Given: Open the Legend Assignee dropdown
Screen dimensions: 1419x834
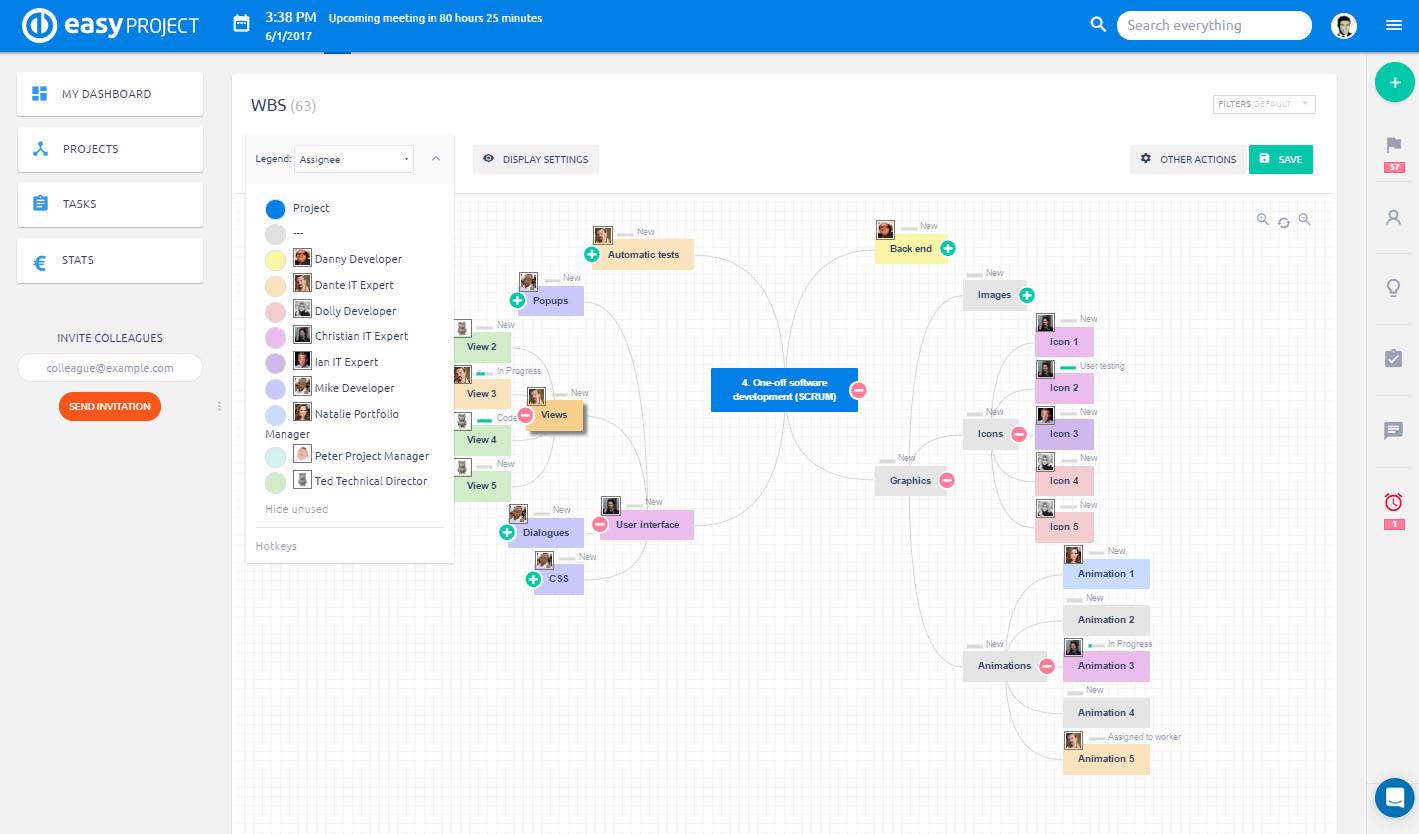Looking at the screenshot, I should coord(354,159).
